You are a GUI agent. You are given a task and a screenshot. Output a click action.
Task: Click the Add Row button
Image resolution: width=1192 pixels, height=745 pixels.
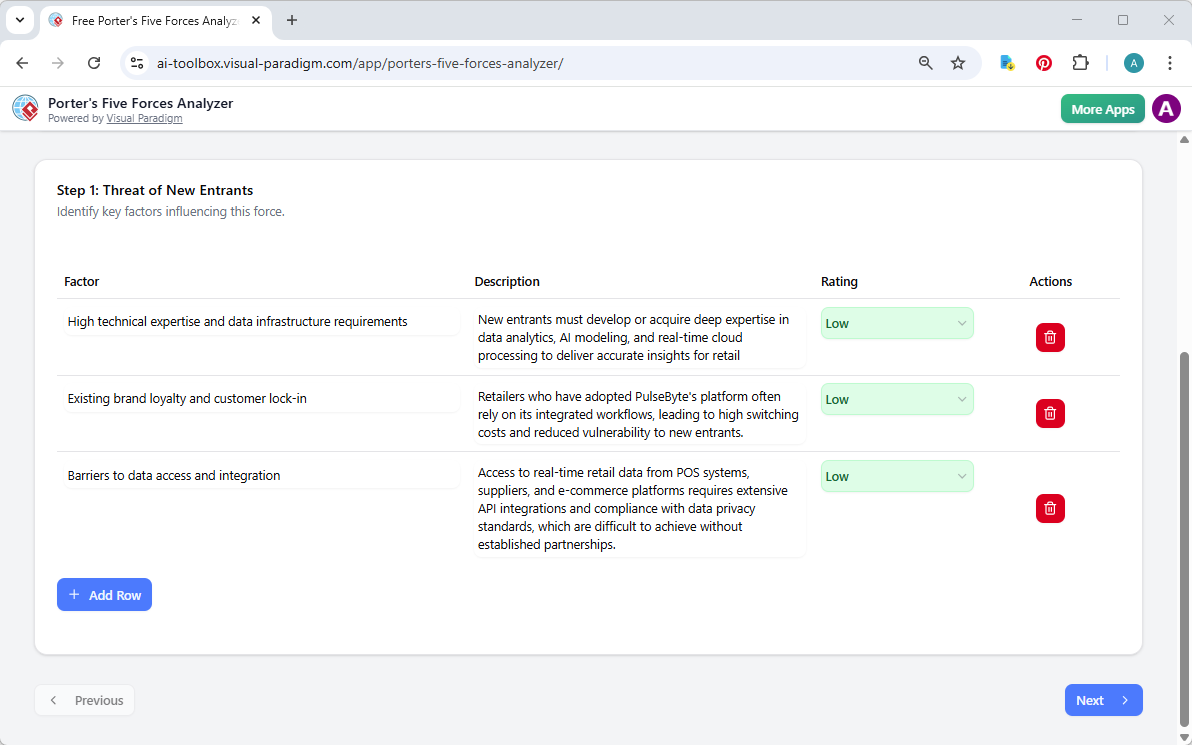coord(104,594)
